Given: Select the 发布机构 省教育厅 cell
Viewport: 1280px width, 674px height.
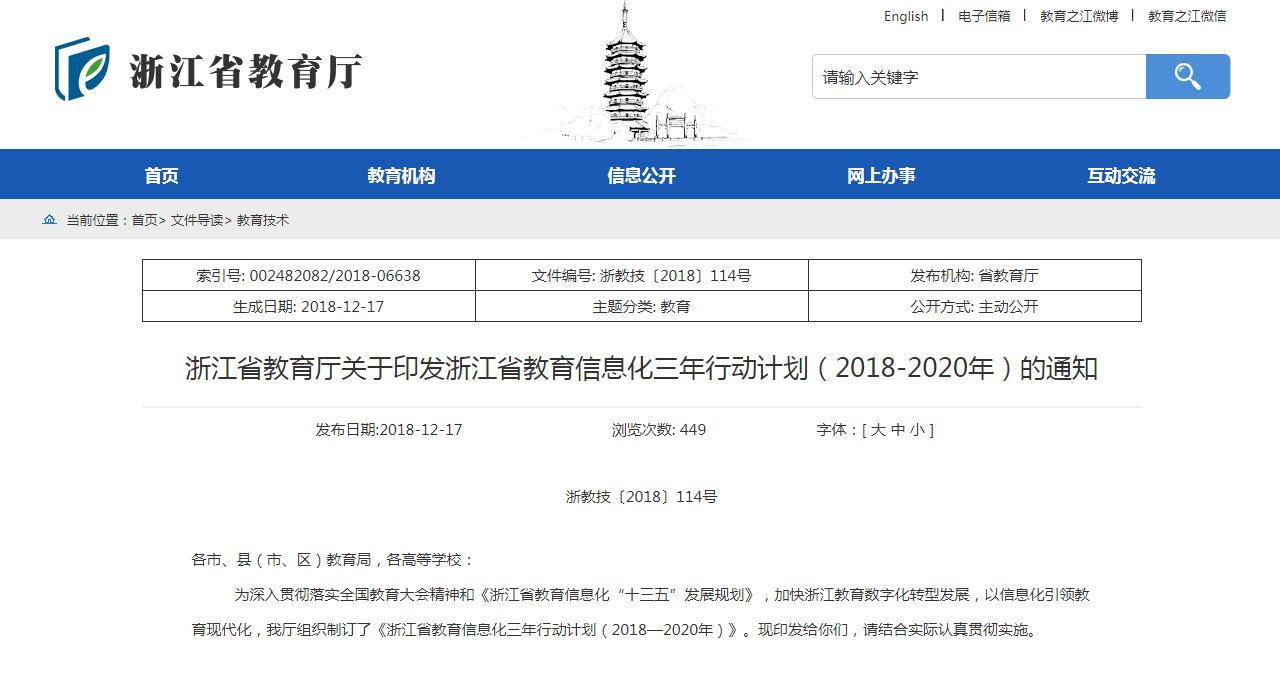Looking at the screenshot, I should 975,276.
